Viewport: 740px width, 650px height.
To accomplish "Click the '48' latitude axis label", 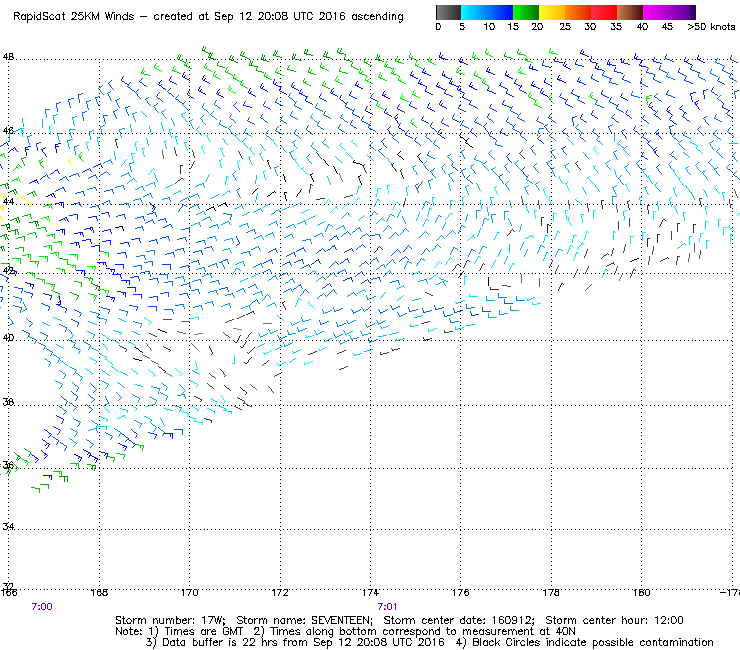I will [8, 57].
